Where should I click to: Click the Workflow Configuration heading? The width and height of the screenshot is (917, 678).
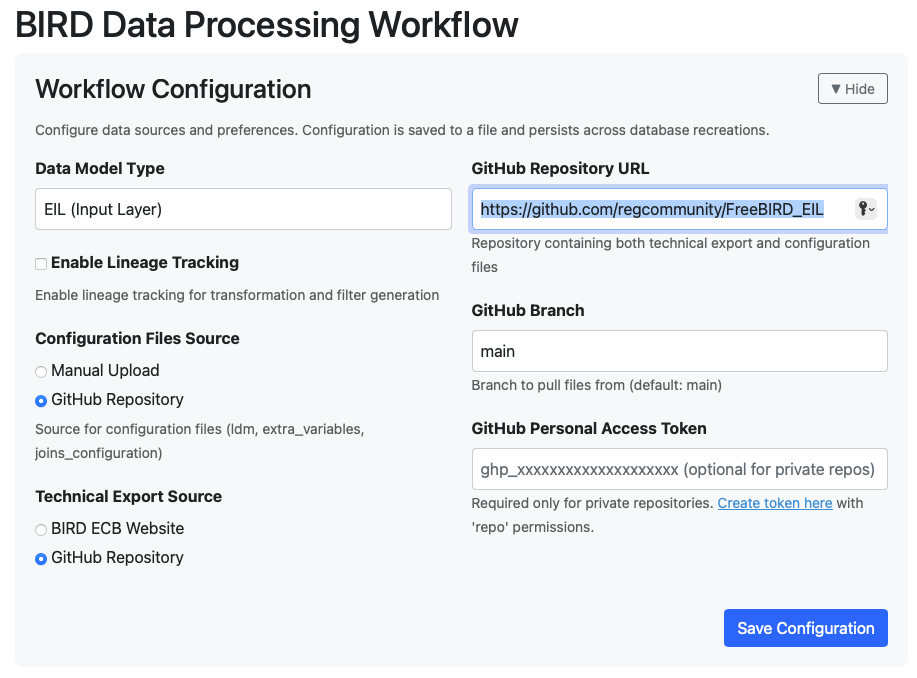tap(173, 89)
